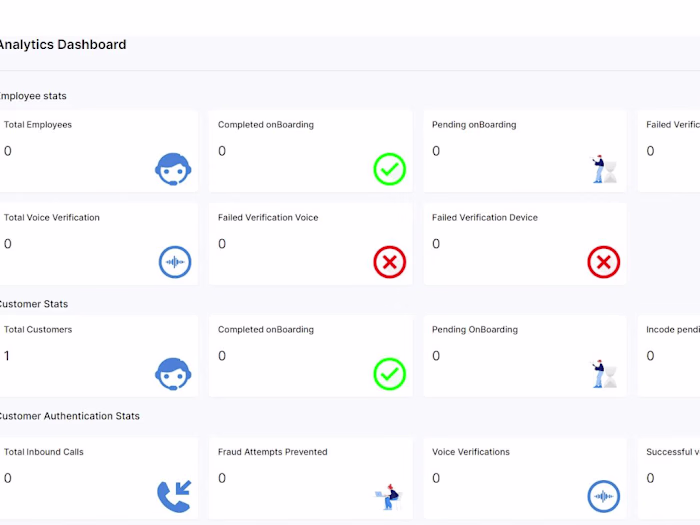700x525 pixels.
Task: Click the value 0 under Voice Verifications
Action: click(x=436, y=478)
